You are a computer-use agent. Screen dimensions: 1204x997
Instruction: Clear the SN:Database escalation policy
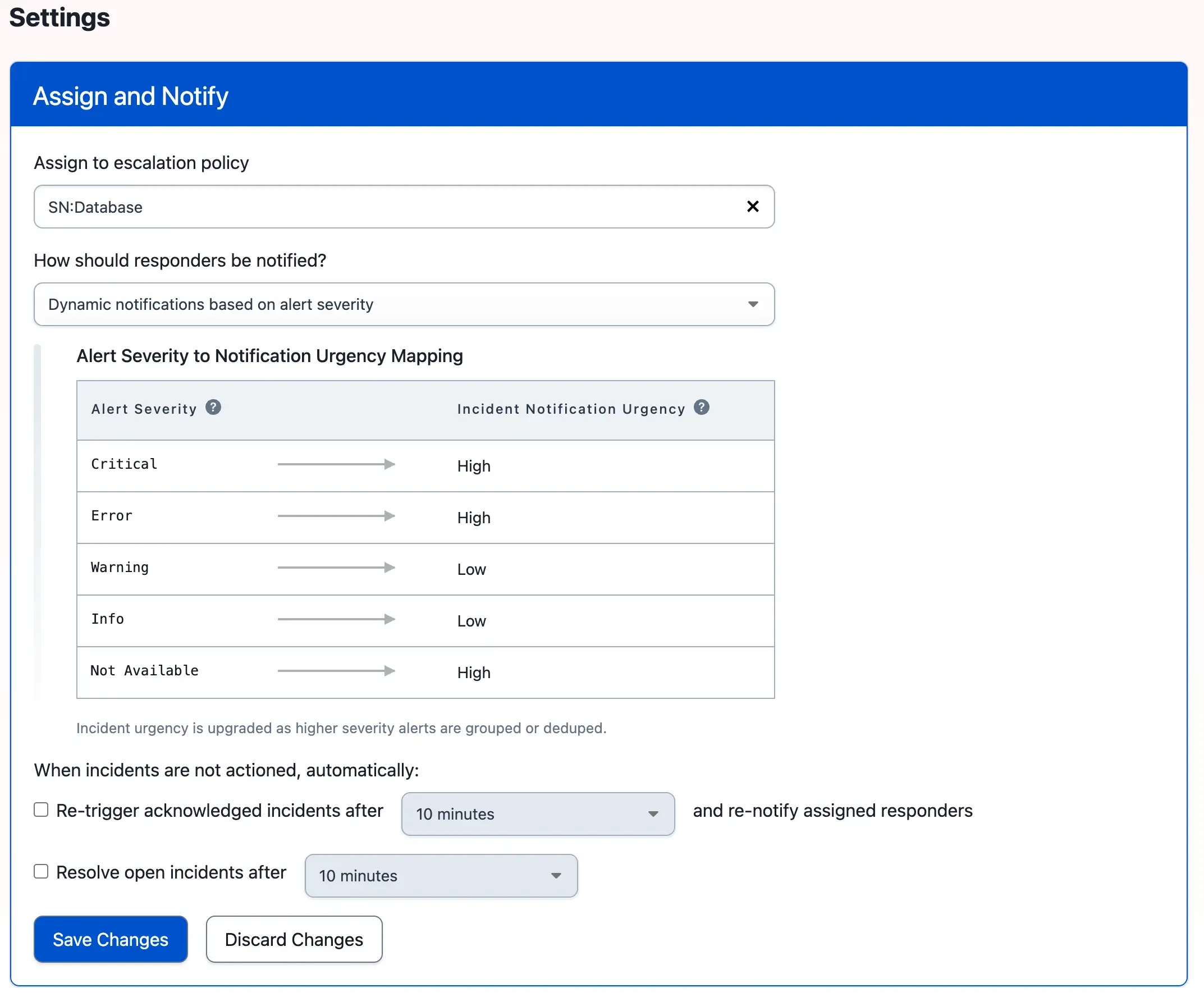pyautogui.click(x=753, y=207)
